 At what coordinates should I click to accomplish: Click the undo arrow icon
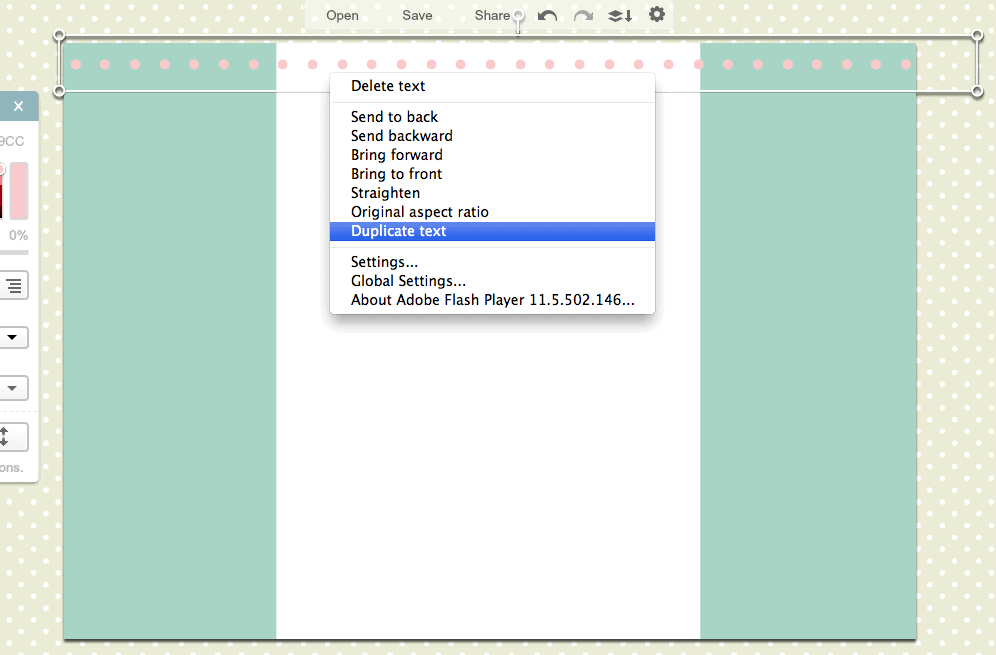(x=548, y=15)
